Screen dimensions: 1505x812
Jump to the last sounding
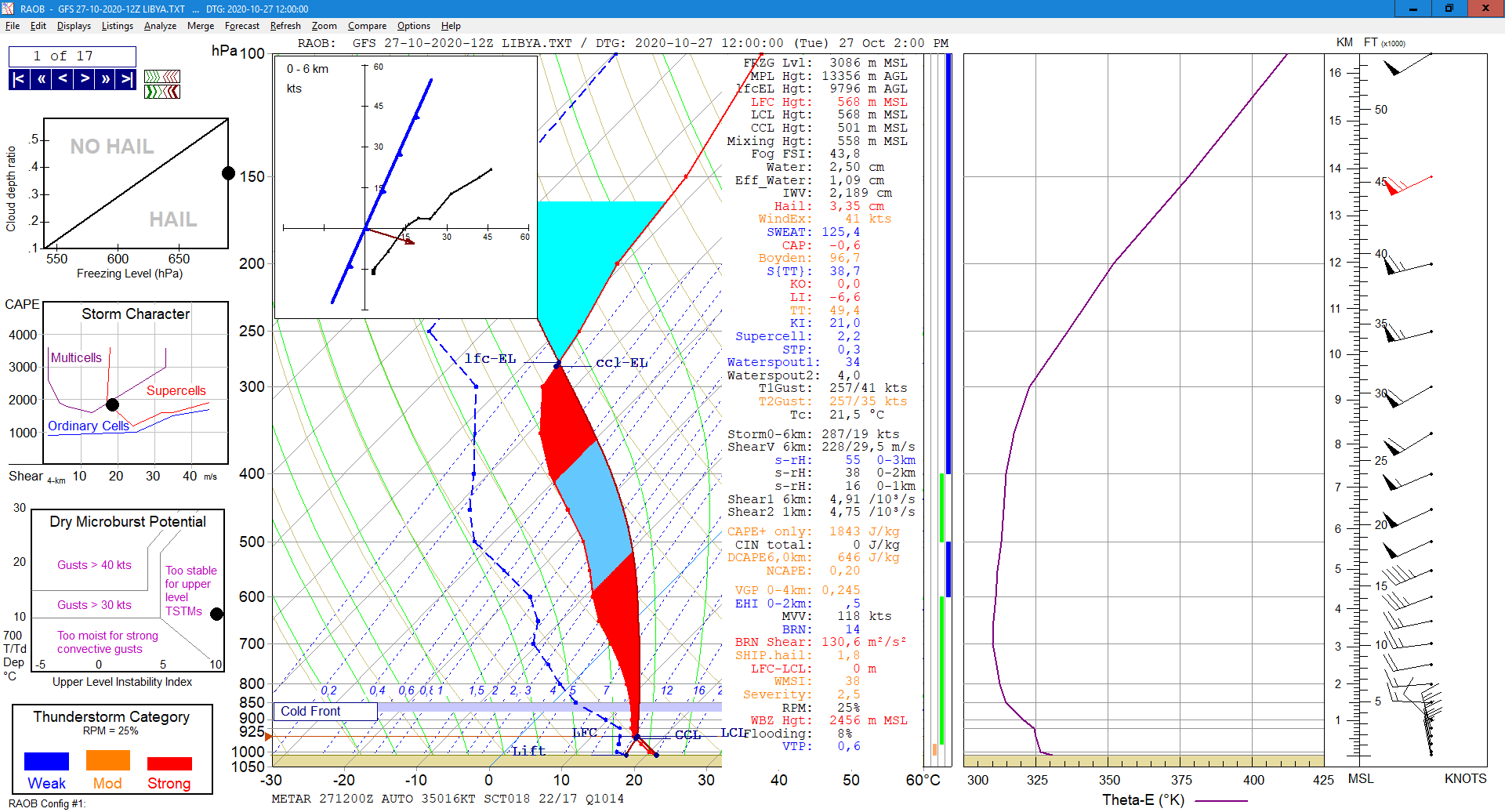pos(125,79)
